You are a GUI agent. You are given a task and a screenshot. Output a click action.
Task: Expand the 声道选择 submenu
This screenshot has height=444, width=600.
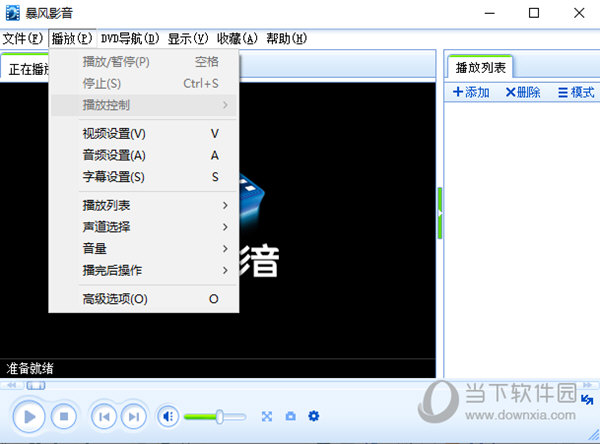(144, 227)
